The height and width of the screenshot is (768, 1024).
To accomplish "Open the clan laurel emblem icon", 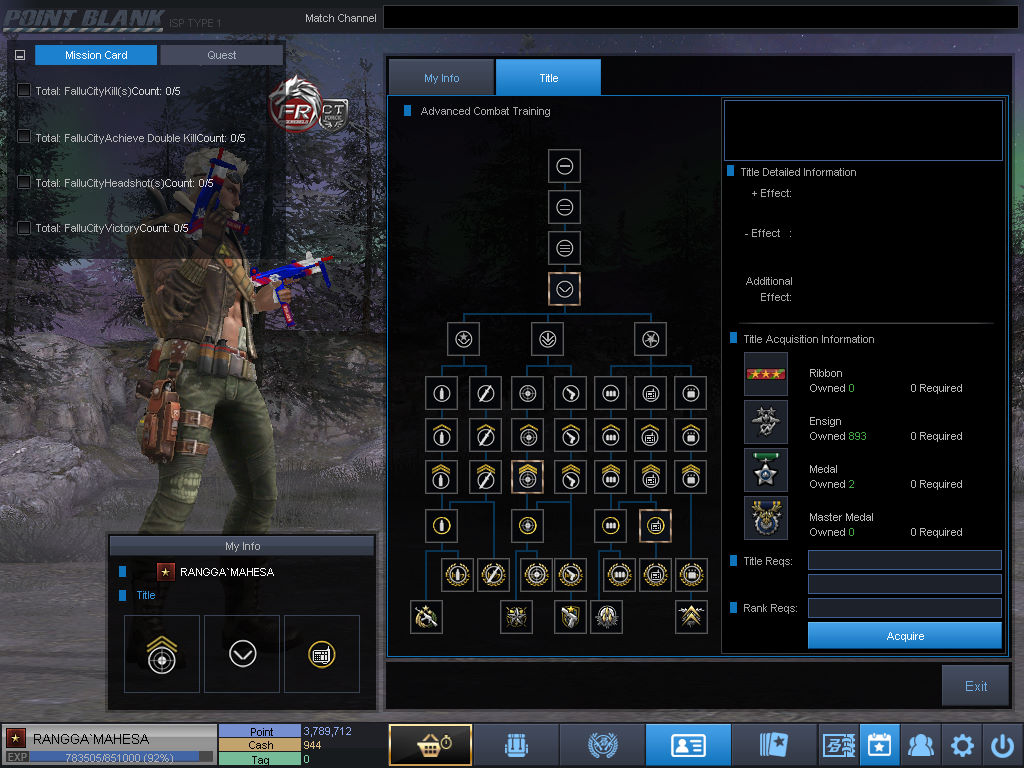I will (x=602, y=745).
